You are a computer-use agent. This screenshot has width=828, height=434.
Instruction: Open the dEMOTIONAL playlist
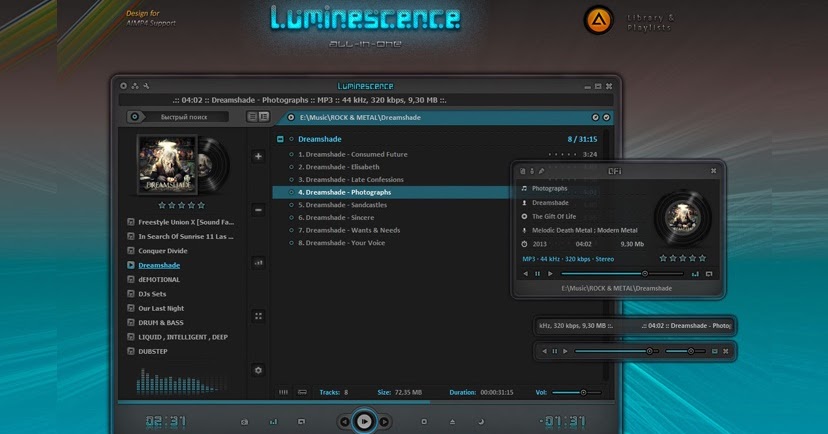pos(159,279)
